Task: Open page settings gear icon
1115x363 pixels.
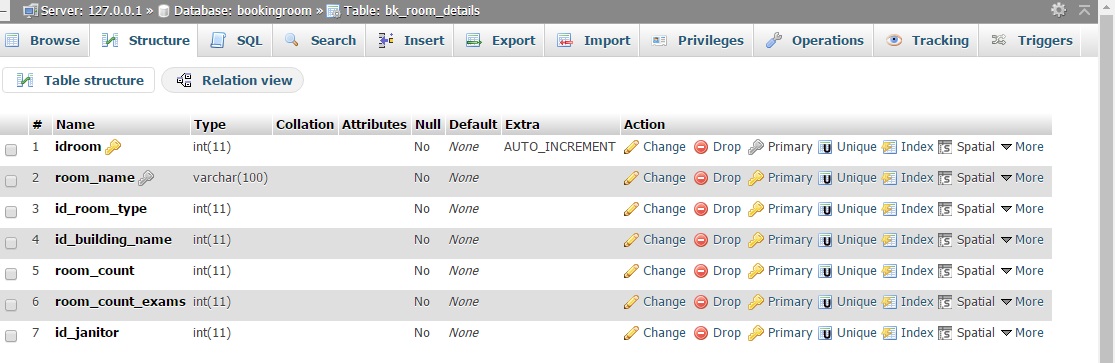Action: coord(1059,10)
